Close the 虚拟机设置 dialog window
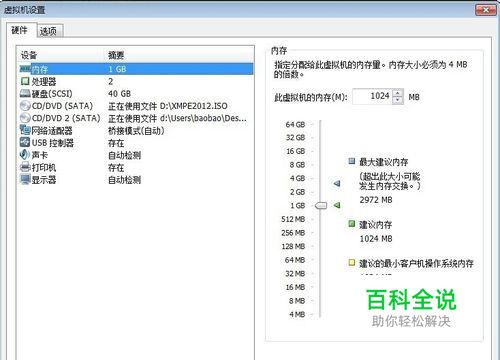Screen dimensions: 500x360 click(x=485, y=10)
